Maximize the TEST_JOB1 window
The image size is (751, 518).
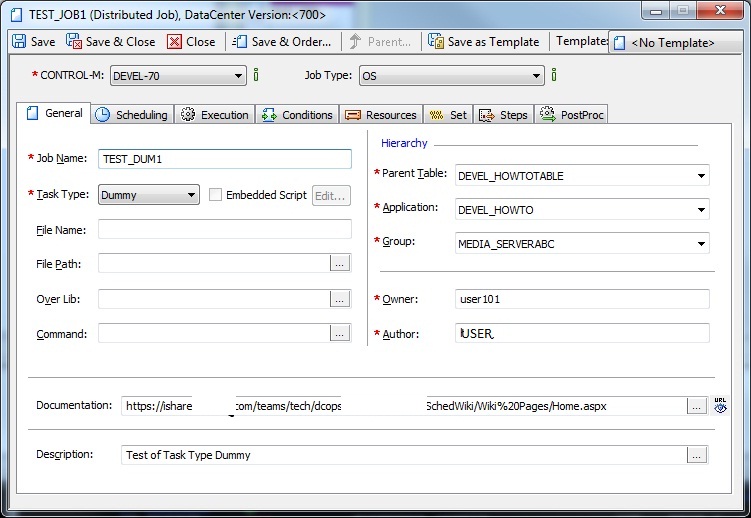[683, 11]
